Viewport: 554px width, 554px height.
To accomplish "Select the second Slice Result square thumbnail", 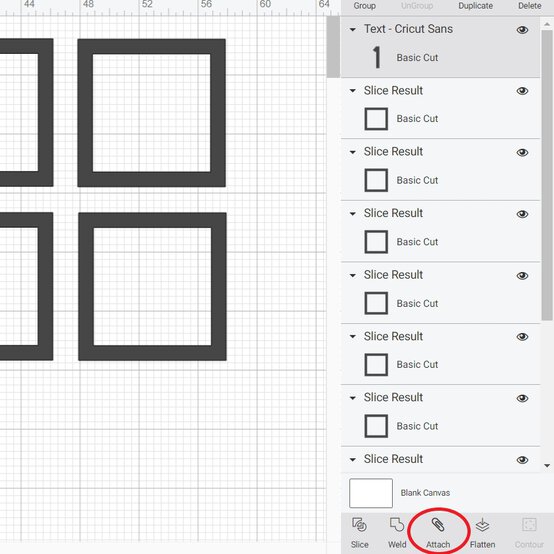I will 376,180.
